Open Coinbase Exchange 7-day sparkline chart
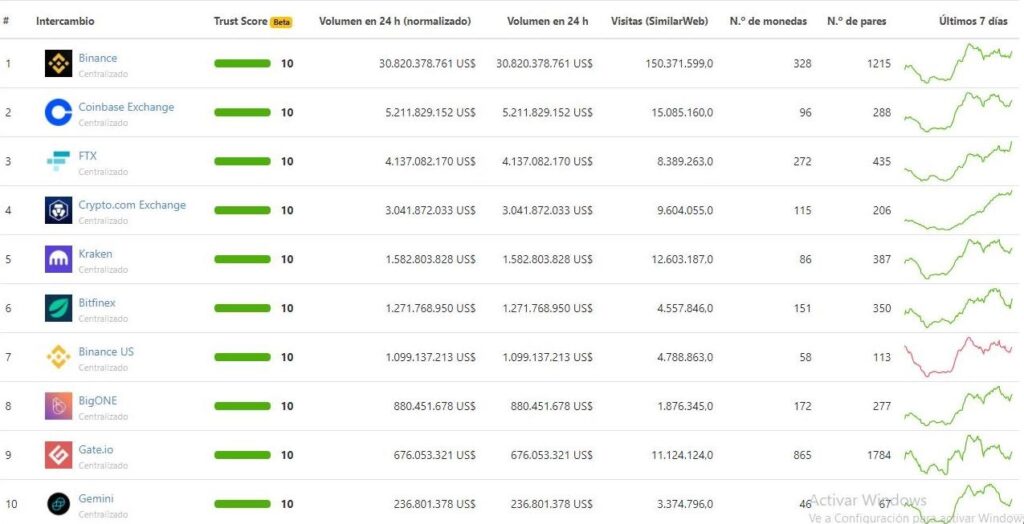The image size is (1024, 524). (x=958, y=112)
